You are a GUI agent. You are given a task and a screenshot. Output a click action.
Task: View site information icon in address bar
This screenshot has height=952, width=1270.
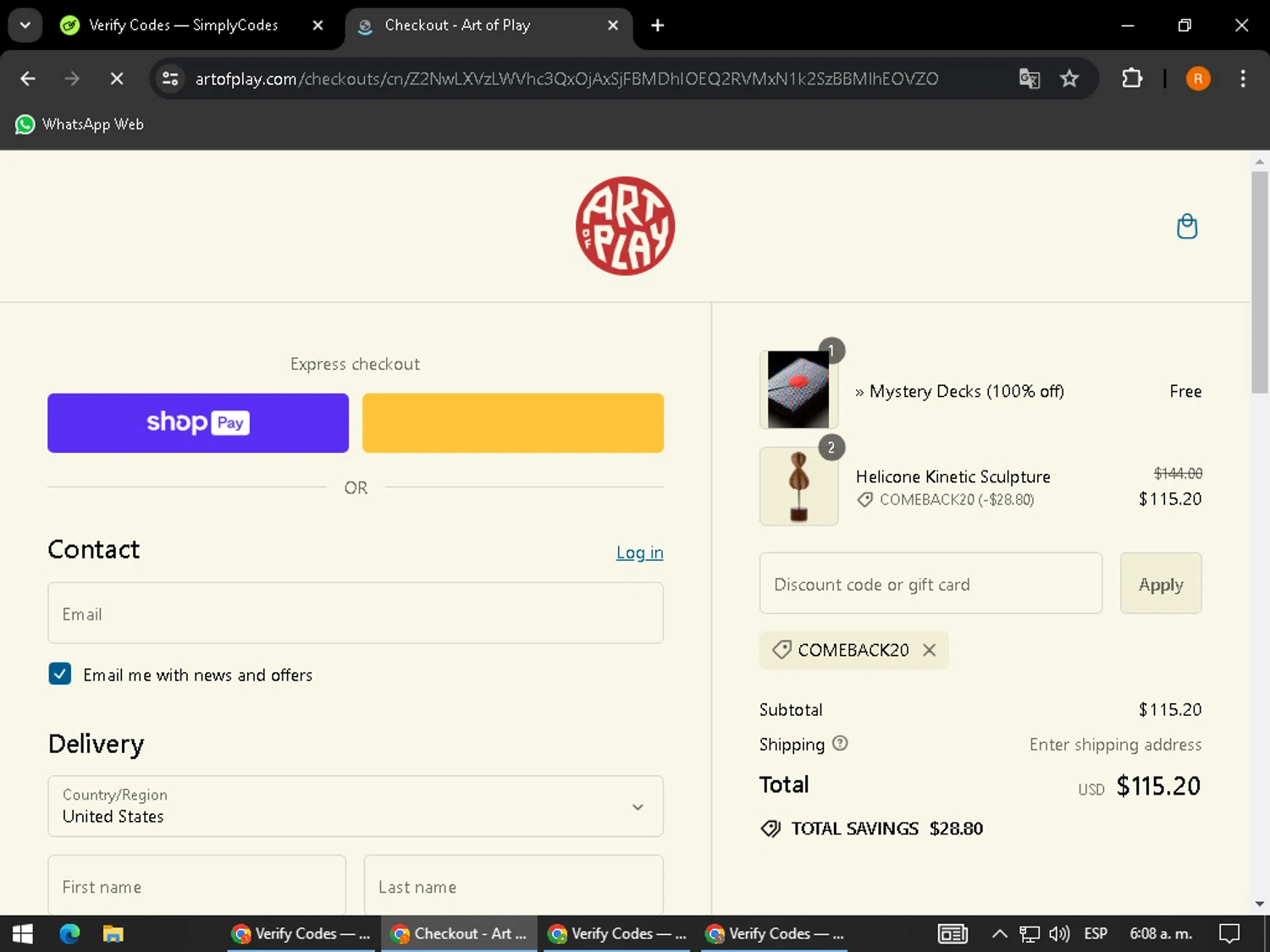pyautogui.click(x=170, y=79)
